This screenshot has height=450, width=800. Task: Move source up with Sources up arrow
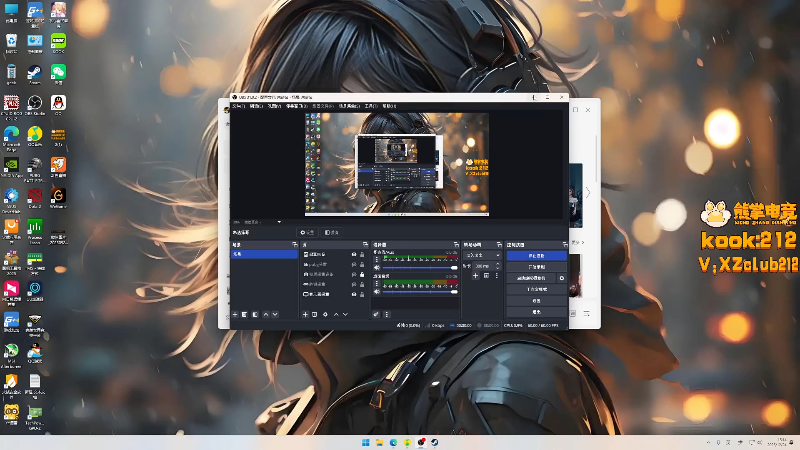click(x=336, y=315)
